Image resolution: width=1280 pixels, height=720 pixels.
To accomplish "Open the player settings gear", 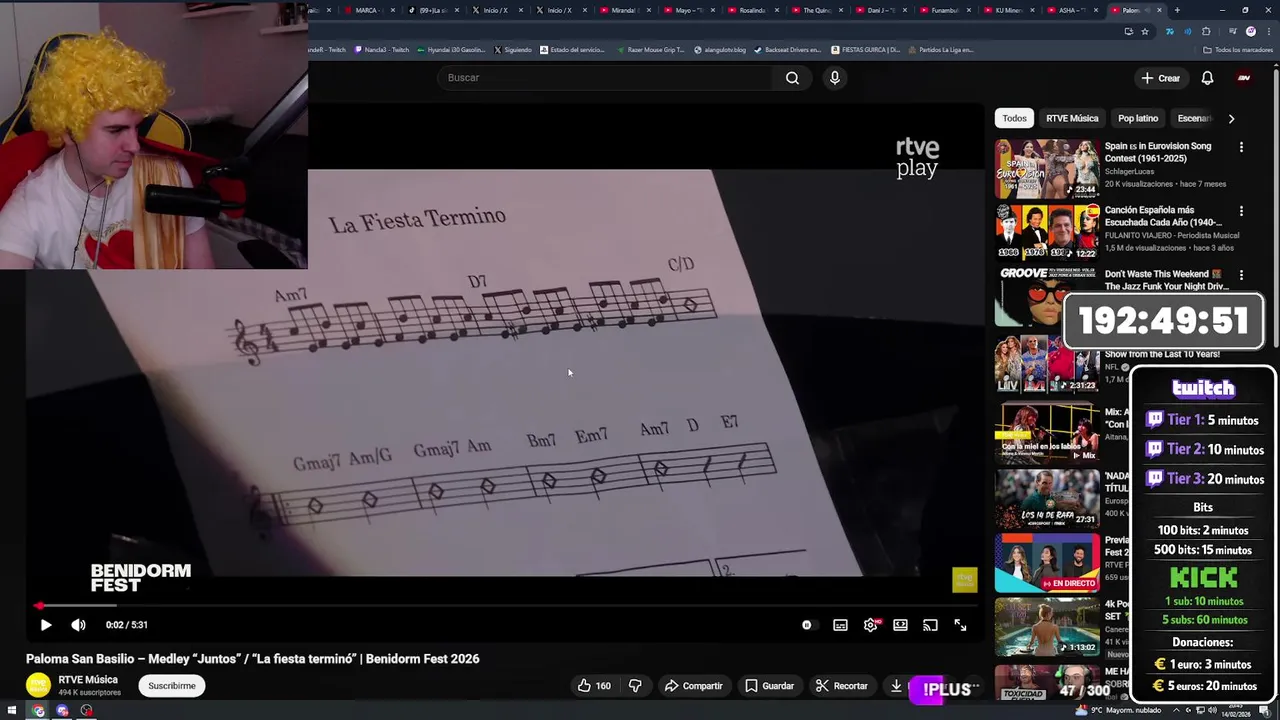I will pos(871,625).
